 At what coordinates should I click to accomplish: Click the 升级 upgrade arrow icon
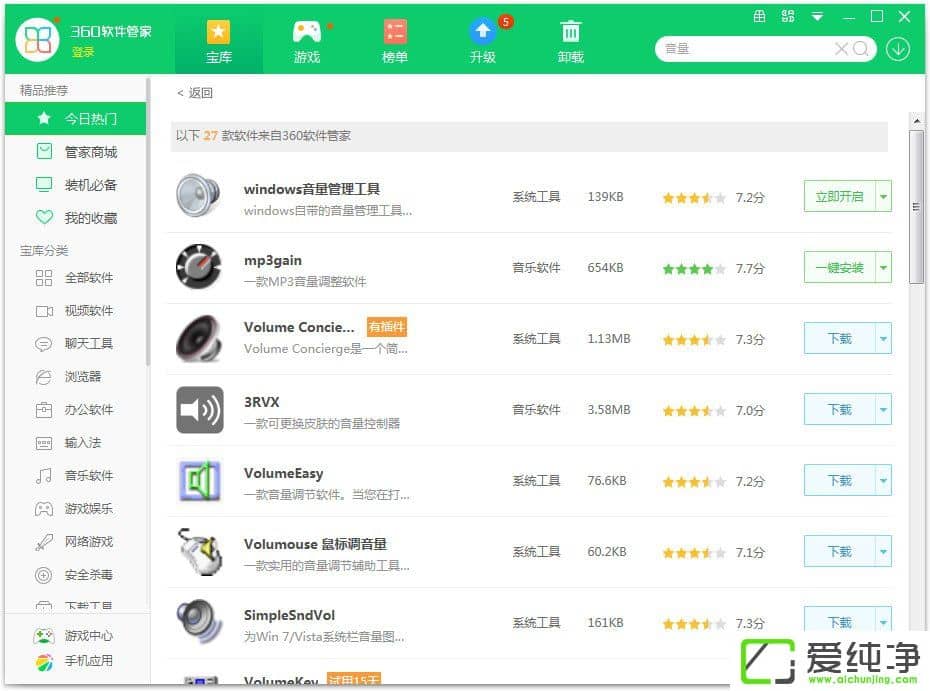pos(483,32)
